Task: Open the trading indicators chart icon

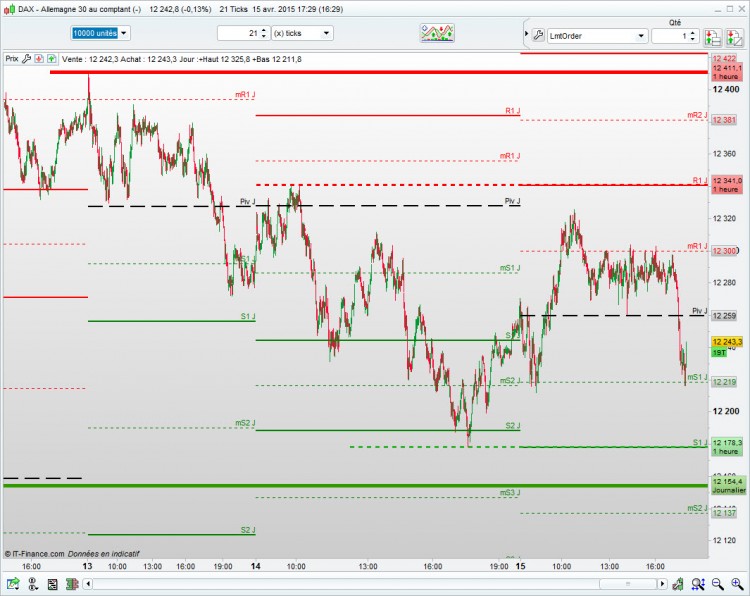Action: click(437, 33)
